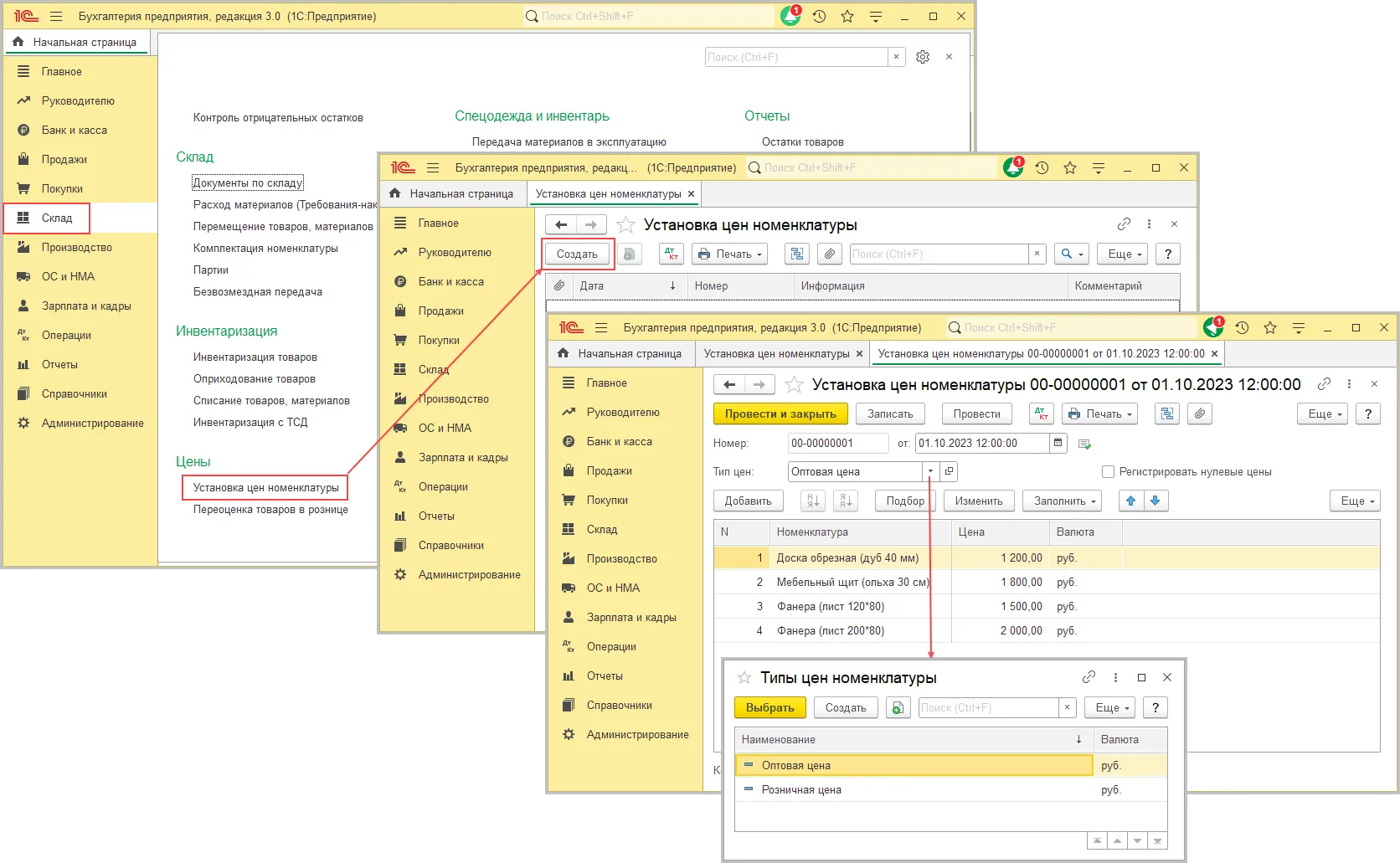Click the related documents structure icon in list toolbar
Screen dimensions: 1400x863
tap(797, 254)
